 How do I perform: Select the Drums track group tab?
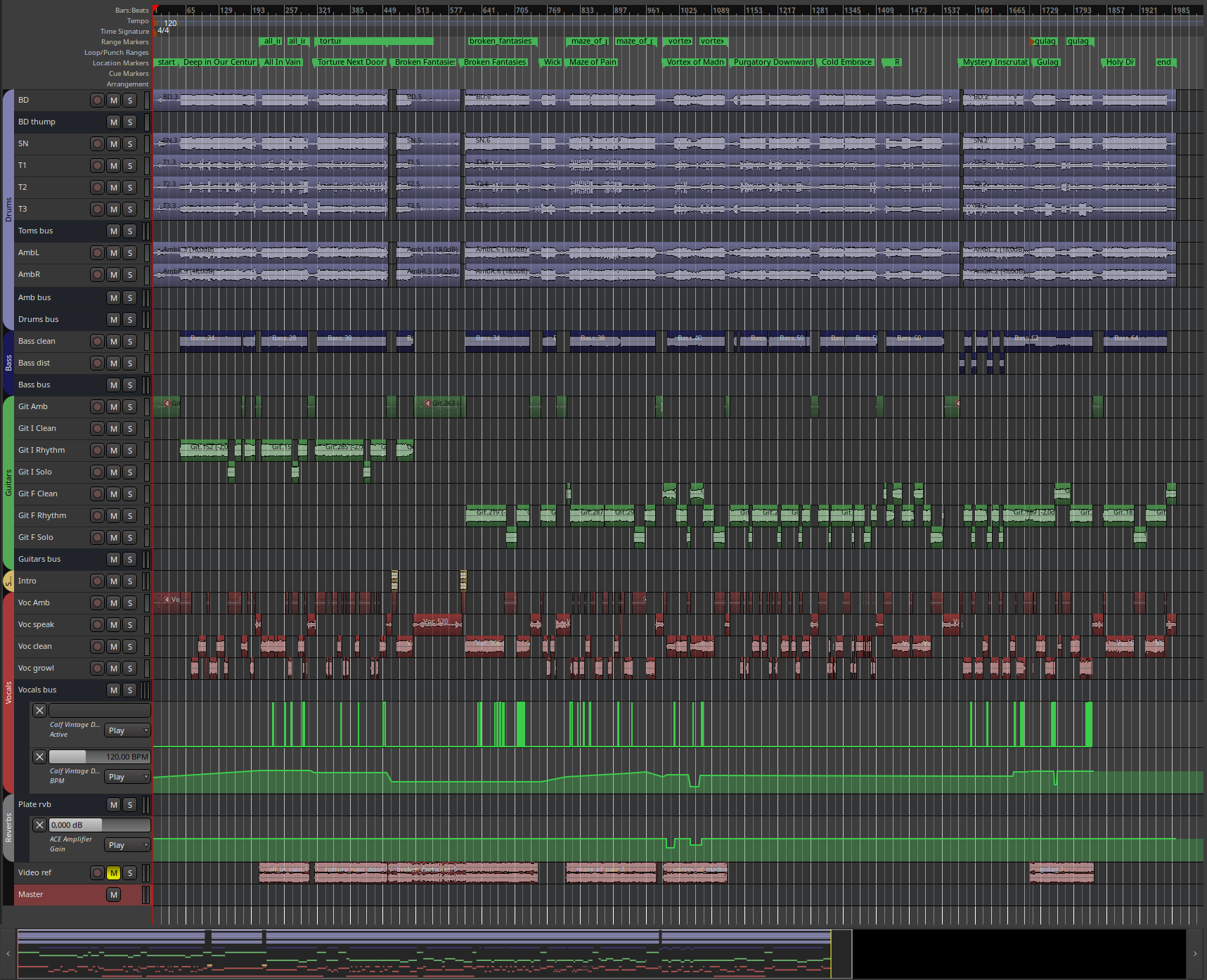8,209
